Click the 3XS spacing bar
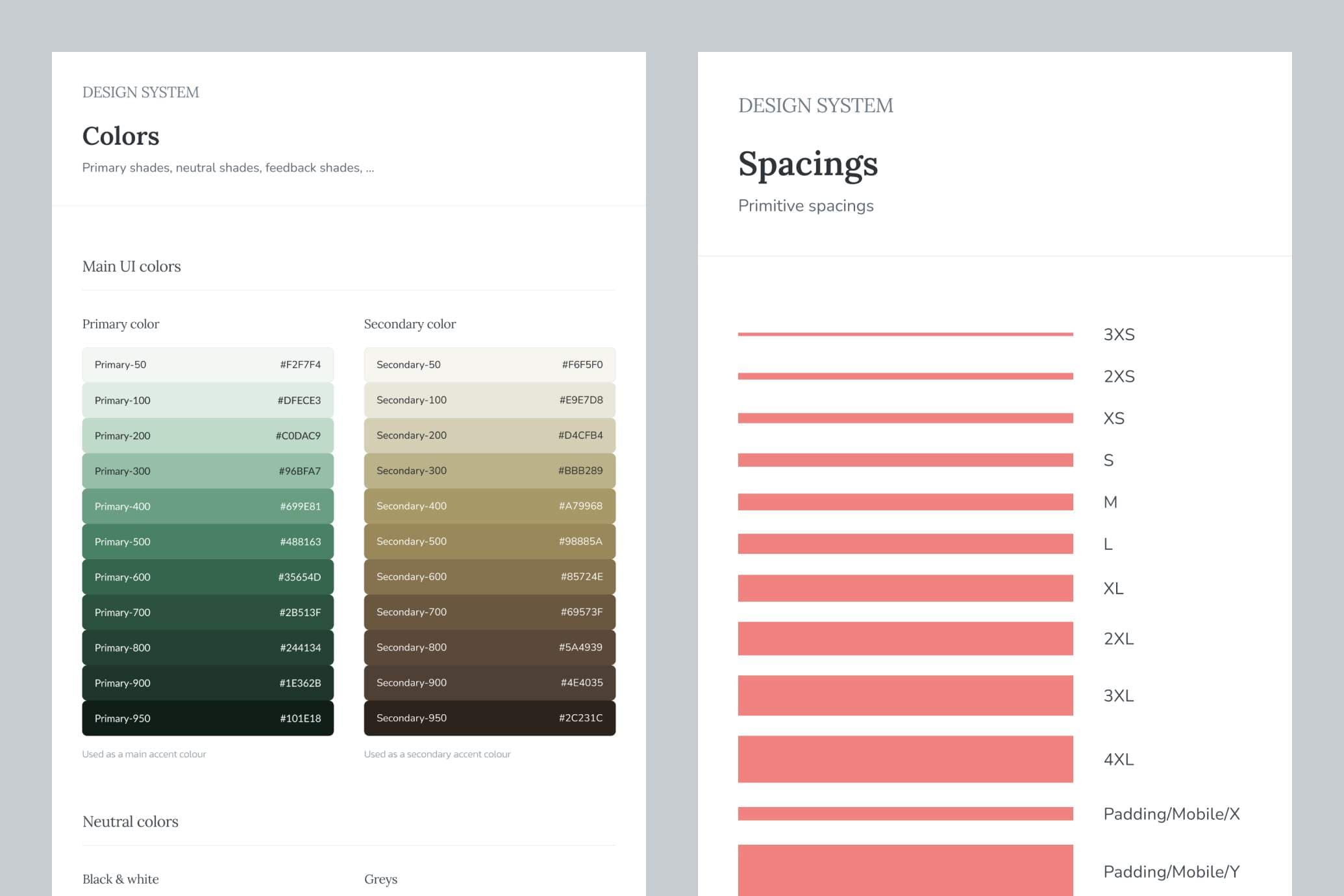 [904, 333]
